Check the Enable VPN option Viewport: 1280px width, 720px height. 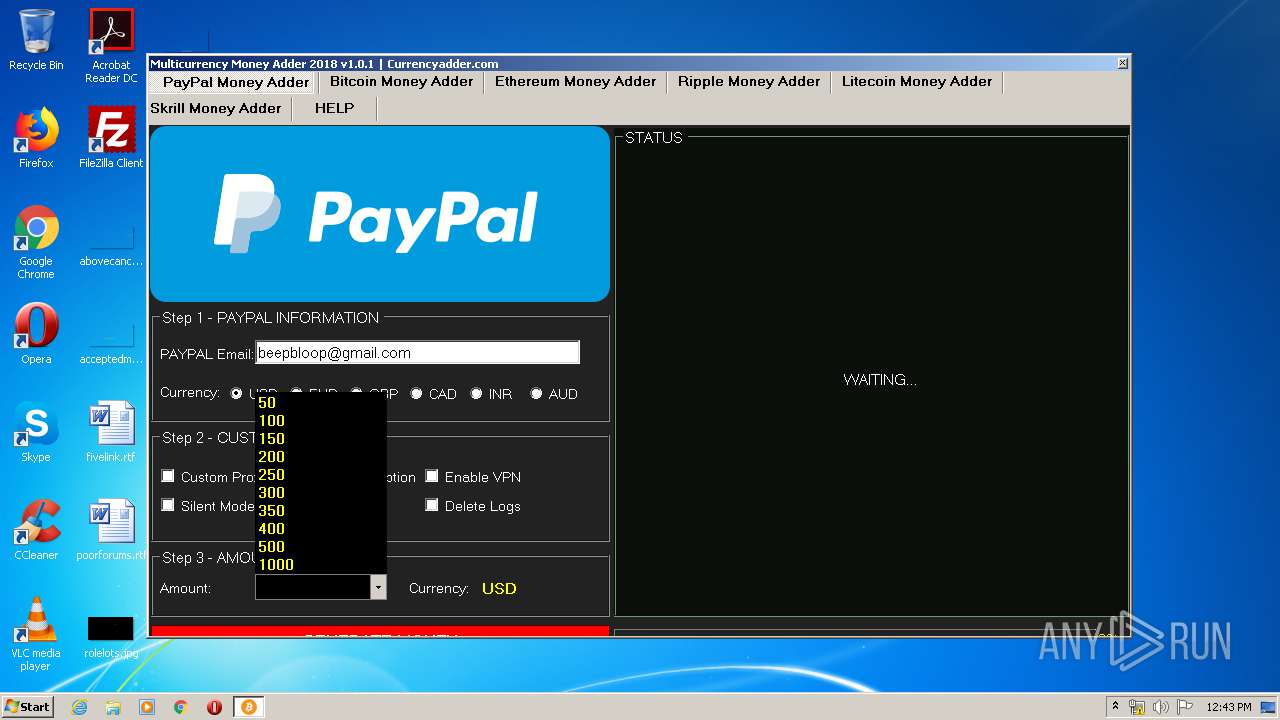(x=432, y=476)
